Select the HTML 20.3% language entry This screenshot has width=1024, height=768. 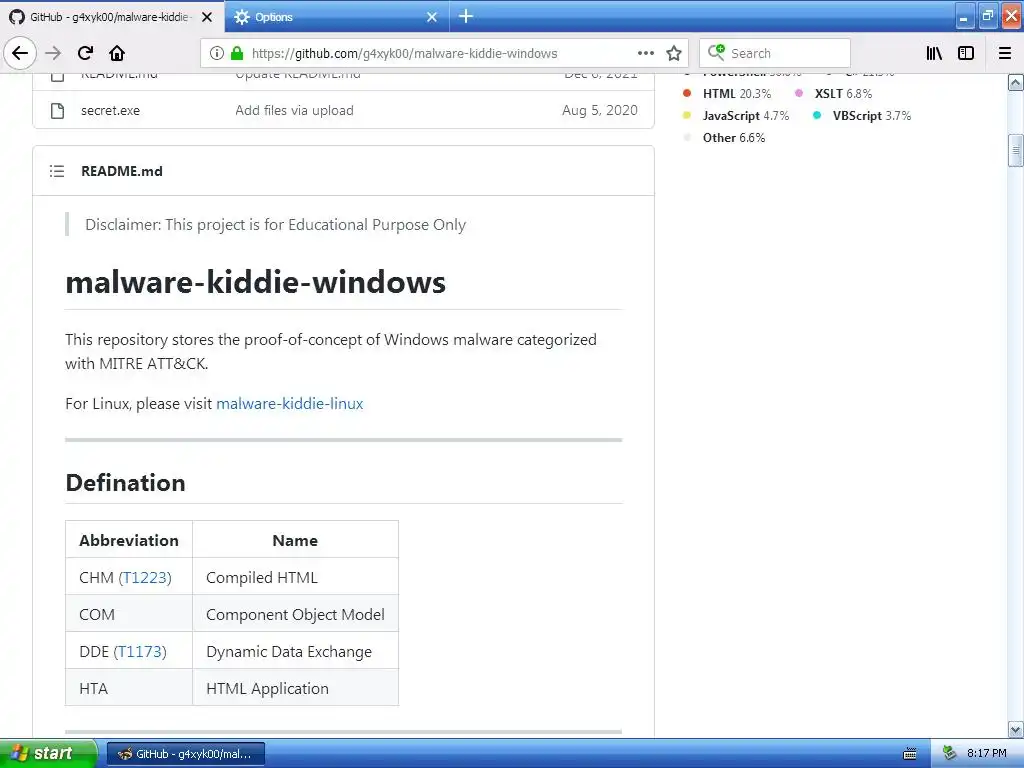[737, 93]
